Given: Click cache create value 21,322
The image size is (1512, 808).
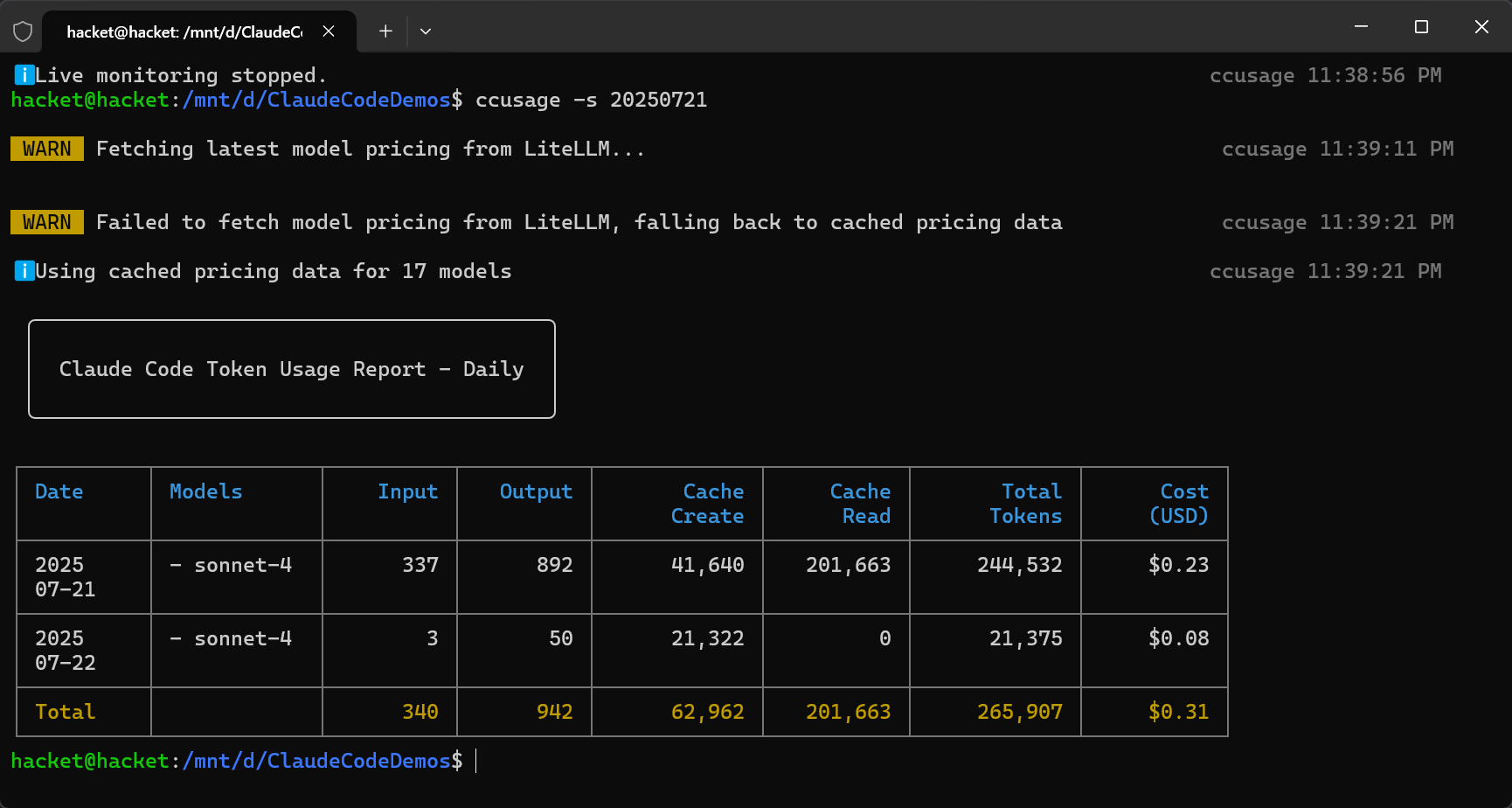Looking at the screenshot, I should coord(708,638).
